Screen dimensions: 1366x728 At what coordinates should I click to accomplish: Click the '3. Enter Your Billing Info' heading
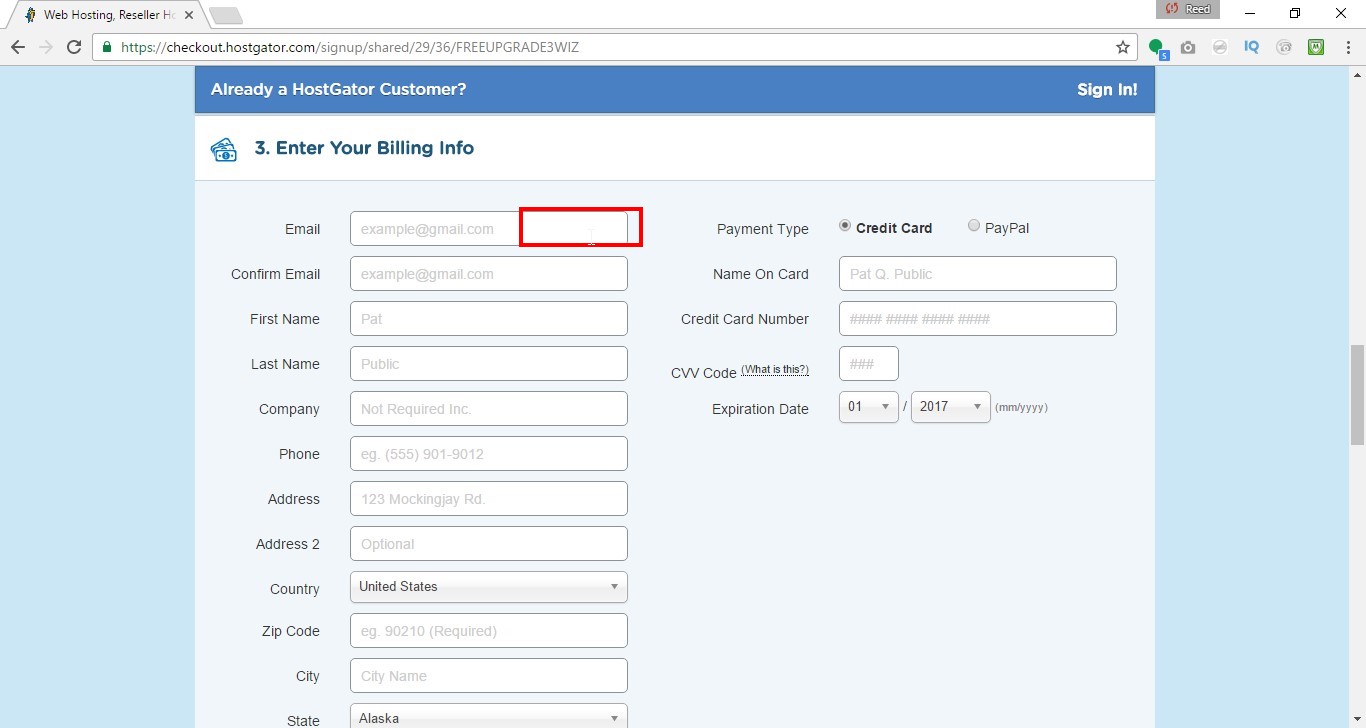pos(364,148)
